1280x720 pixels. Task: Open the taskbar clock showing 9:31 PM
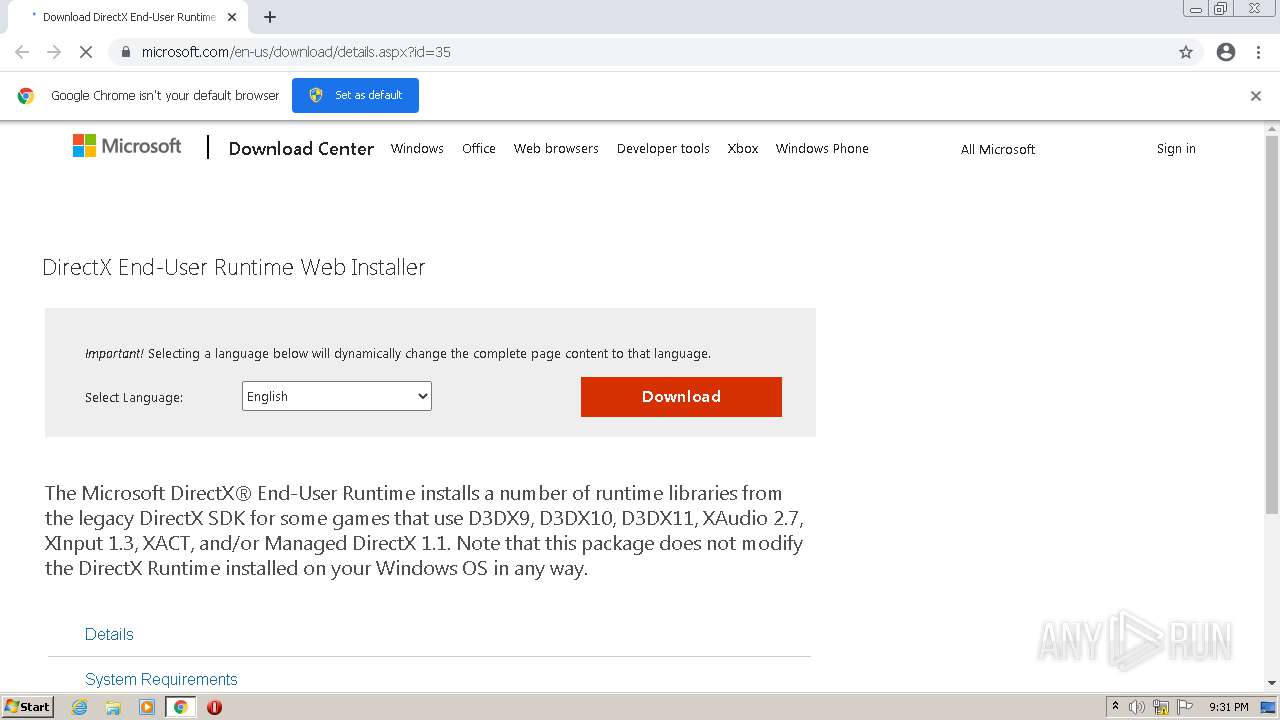click(1229, 707)
